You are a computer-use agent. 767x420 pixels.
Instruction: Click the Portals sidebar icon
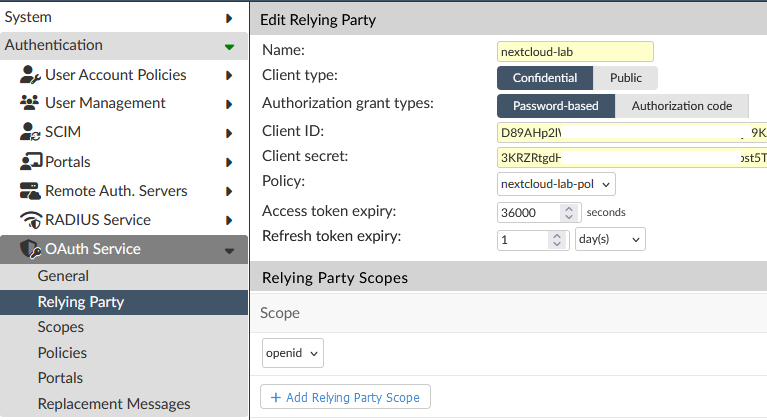click(29, 162)
